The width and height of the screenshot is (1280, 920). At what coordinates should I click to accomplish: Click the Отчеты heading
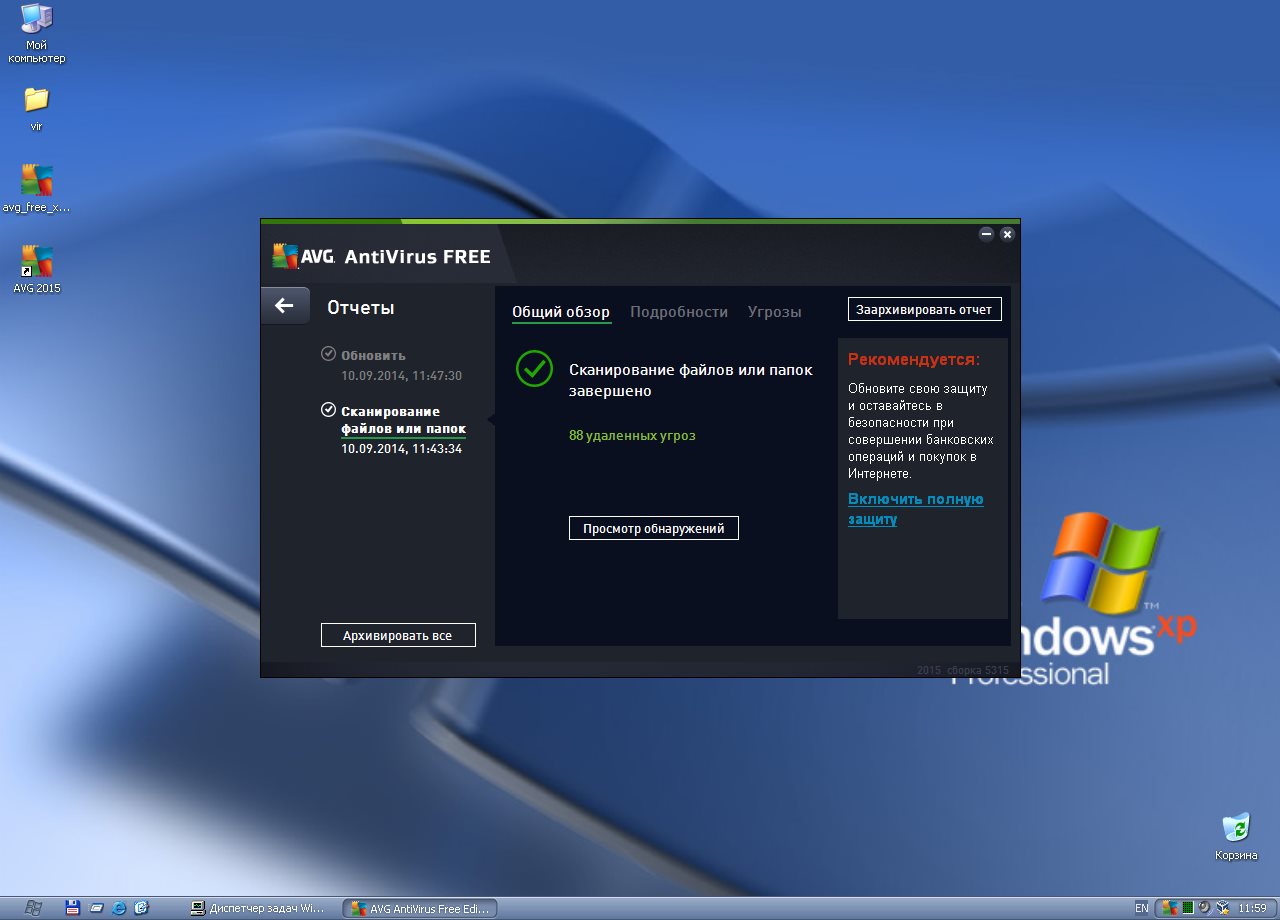tap(360, 307)
